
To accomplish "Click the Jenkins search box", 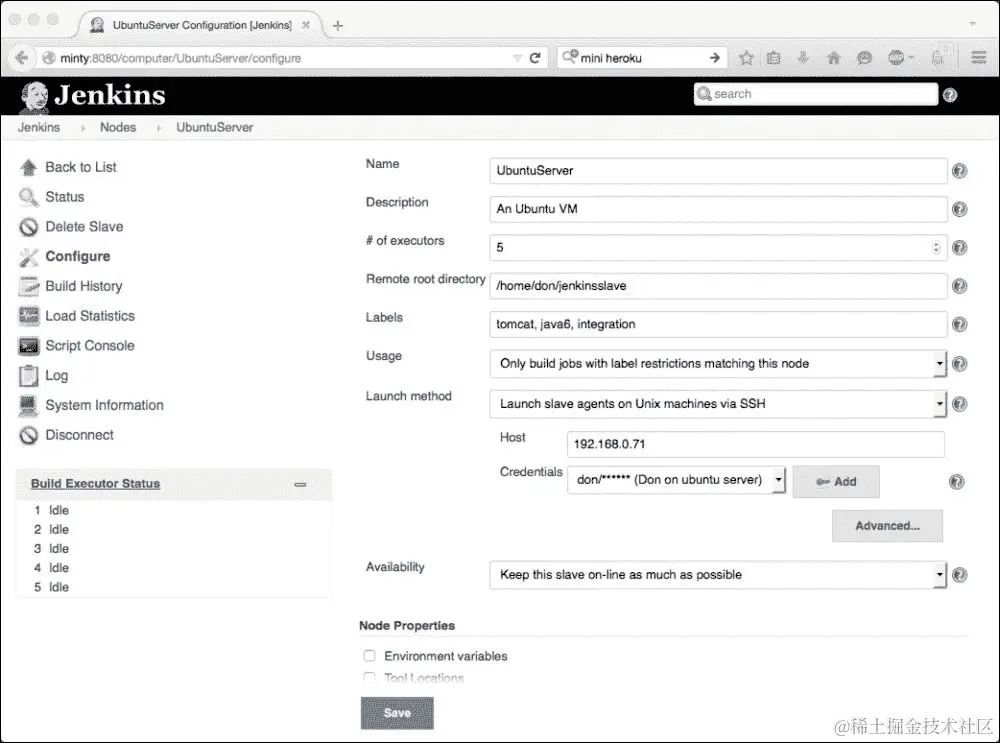I will click(x=816, y=94).
